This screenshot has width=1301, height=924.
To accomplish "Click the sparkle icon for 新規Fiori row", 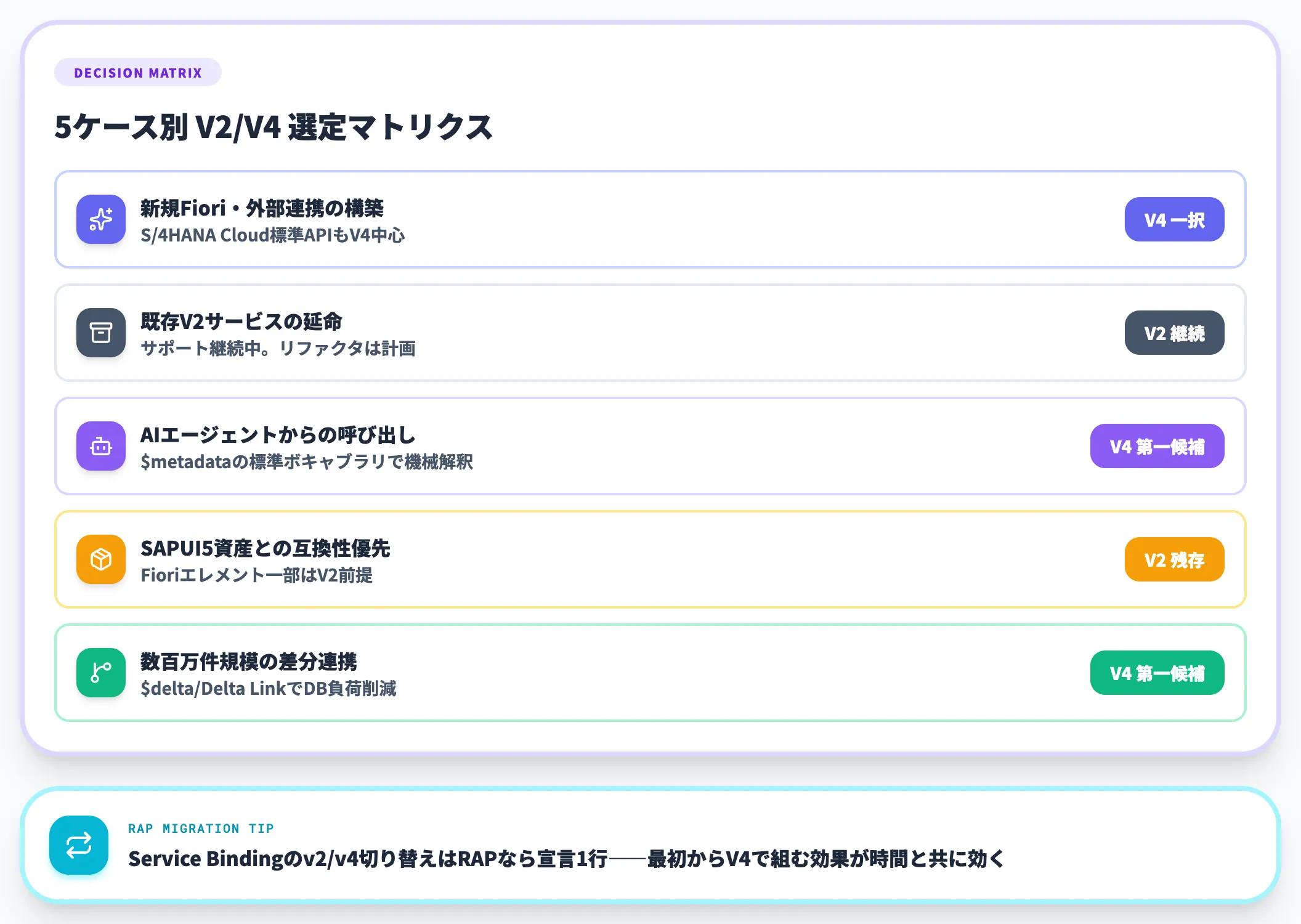I will click(x=101, y=219).
